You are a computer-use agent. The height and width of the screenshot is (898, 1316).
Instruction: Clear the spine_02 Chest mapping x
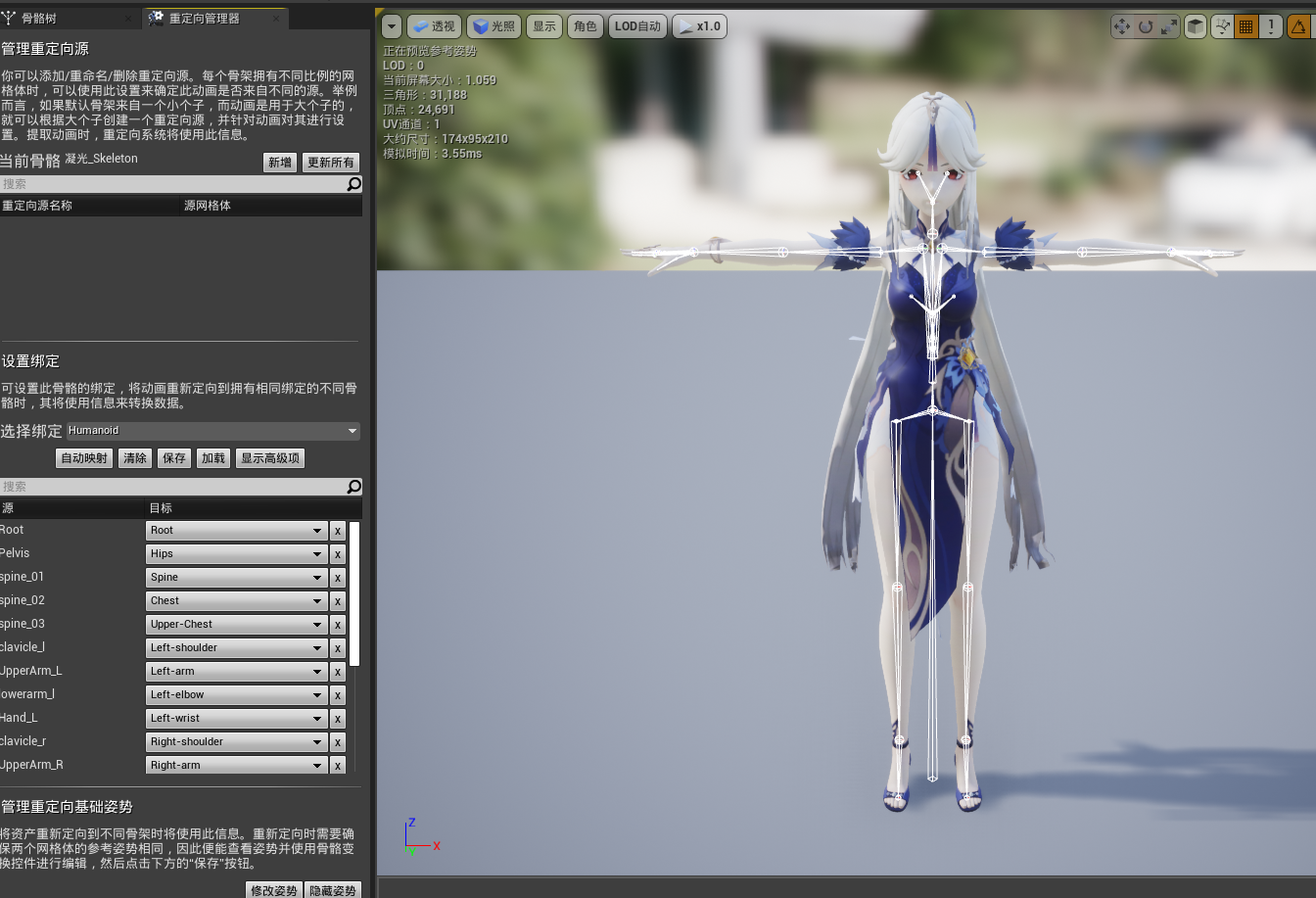[338, 601]
